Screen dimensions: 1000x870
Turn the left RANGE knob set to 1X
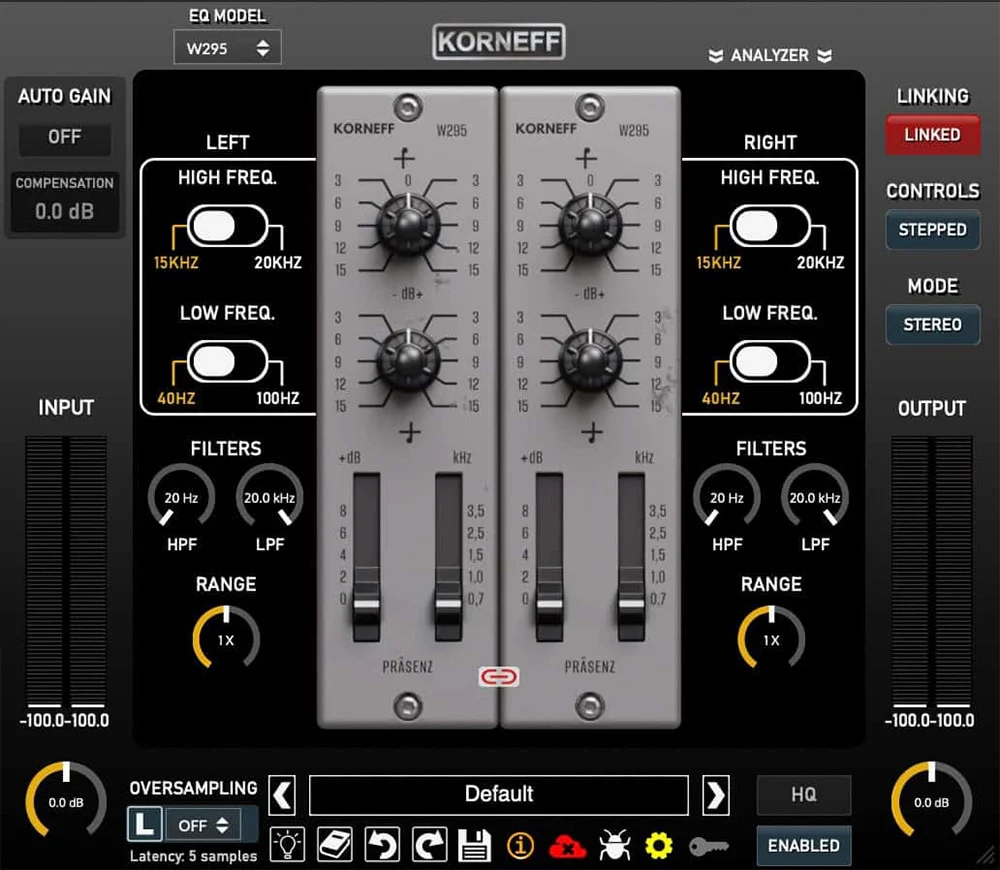[225, 637]
